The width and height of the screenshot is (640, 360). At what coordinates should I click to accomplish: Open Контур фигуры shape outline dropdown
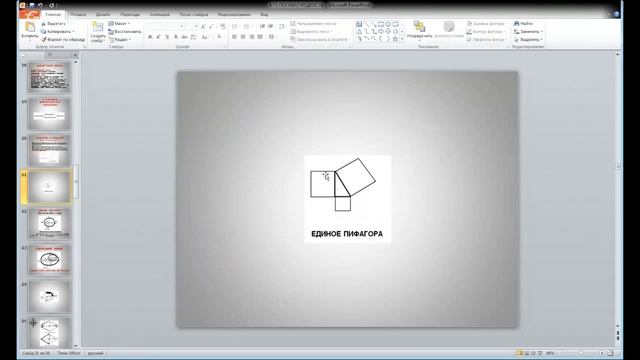point(485,31)
